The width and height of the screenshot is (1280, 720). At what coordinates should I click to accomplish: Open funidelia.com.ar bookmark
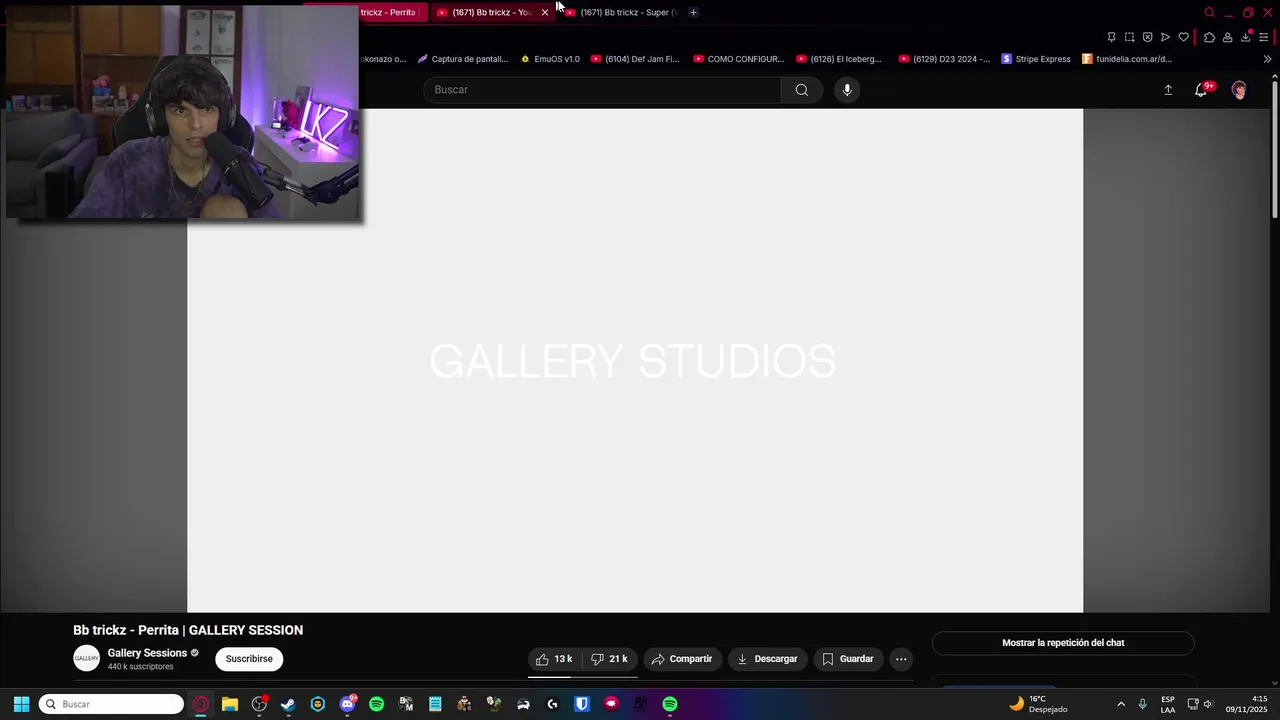click(1126, 59)
